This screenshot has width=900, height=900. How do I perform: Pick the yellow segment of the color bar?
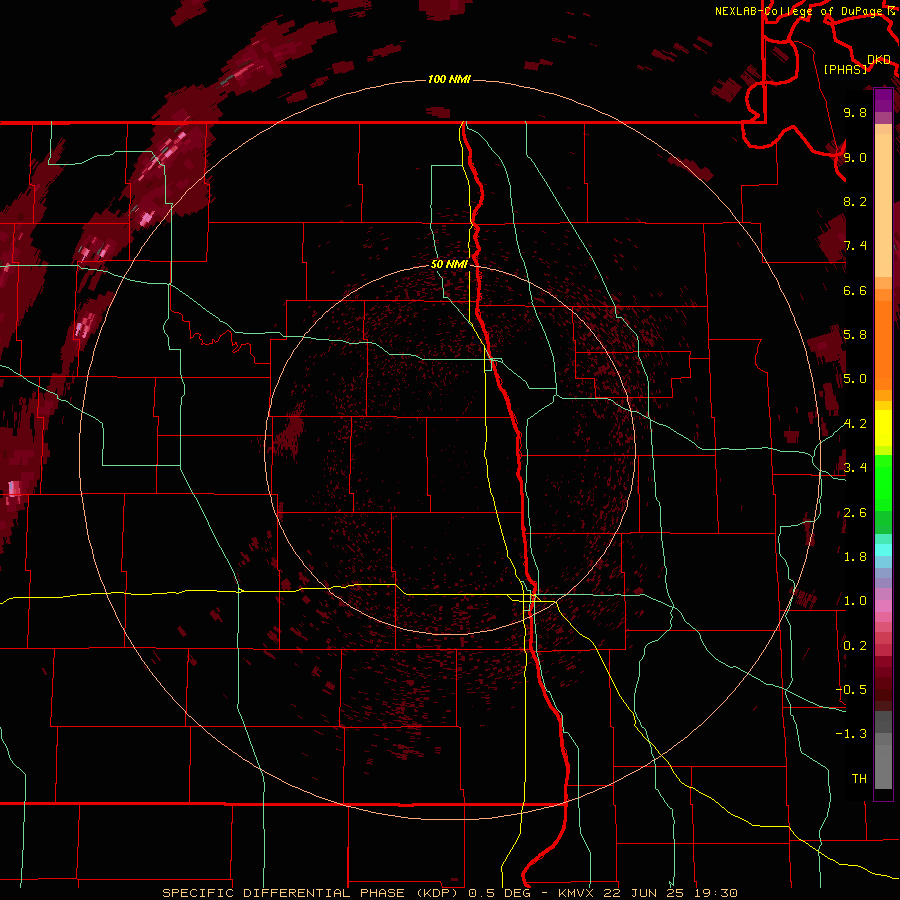click(x=883, y=428)
